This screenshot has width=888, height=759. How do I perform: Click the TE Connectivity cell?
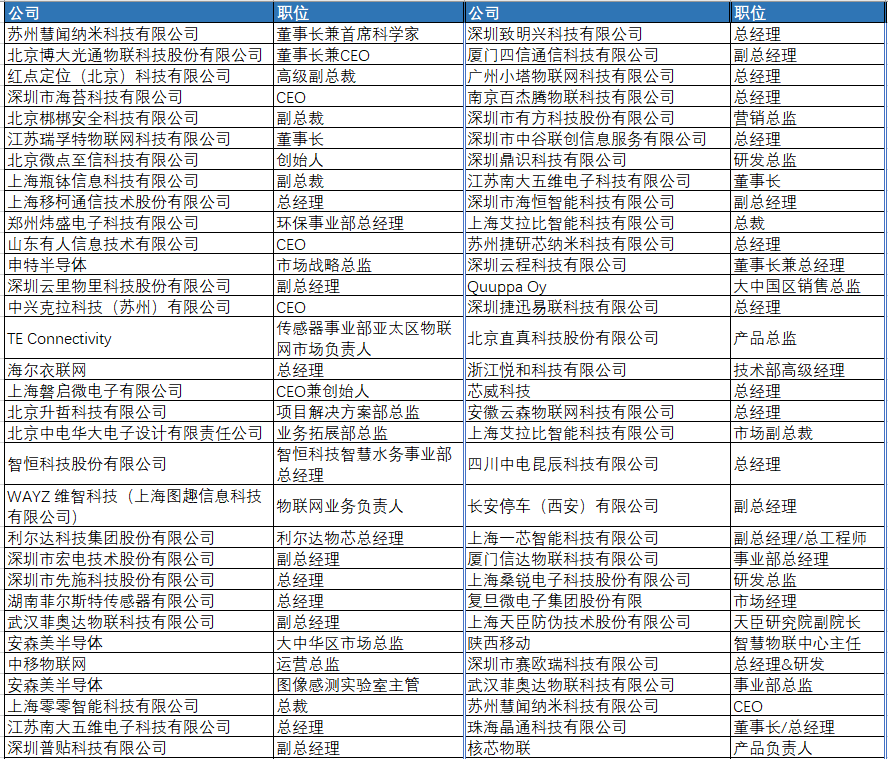pos(138,338)
